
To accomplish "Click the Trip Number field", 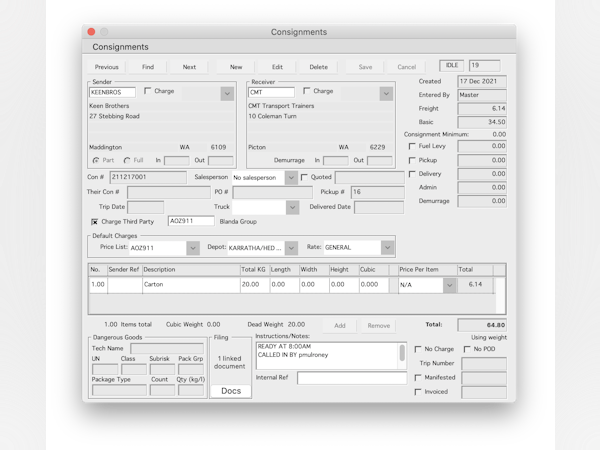I will (x=484, y=364).
